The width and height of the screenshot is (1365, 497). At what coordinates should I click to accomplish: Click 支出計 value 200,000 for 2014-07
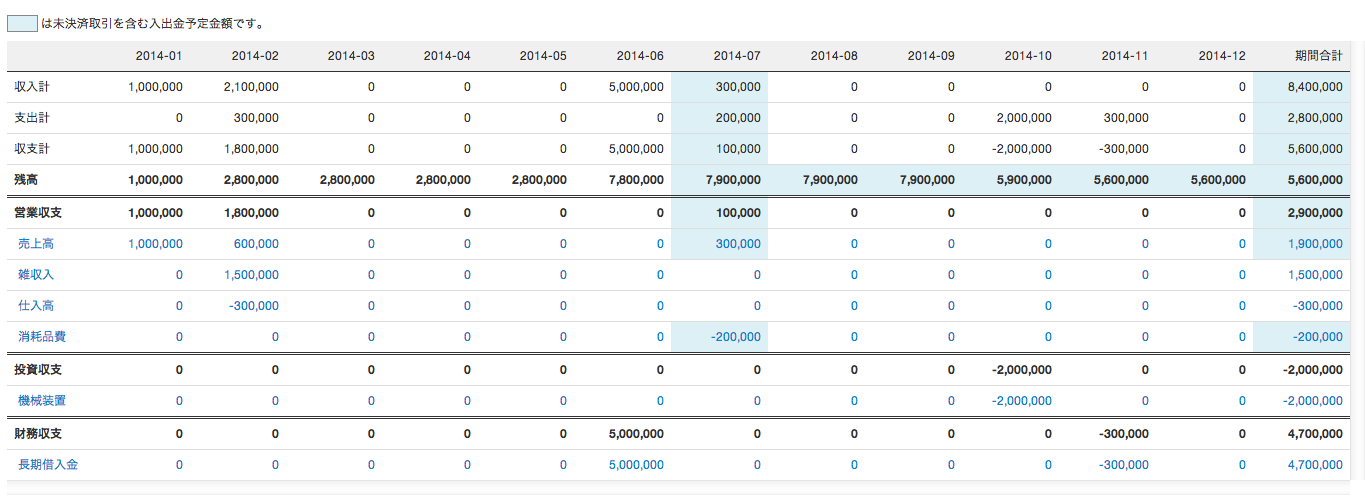point(738,118)
